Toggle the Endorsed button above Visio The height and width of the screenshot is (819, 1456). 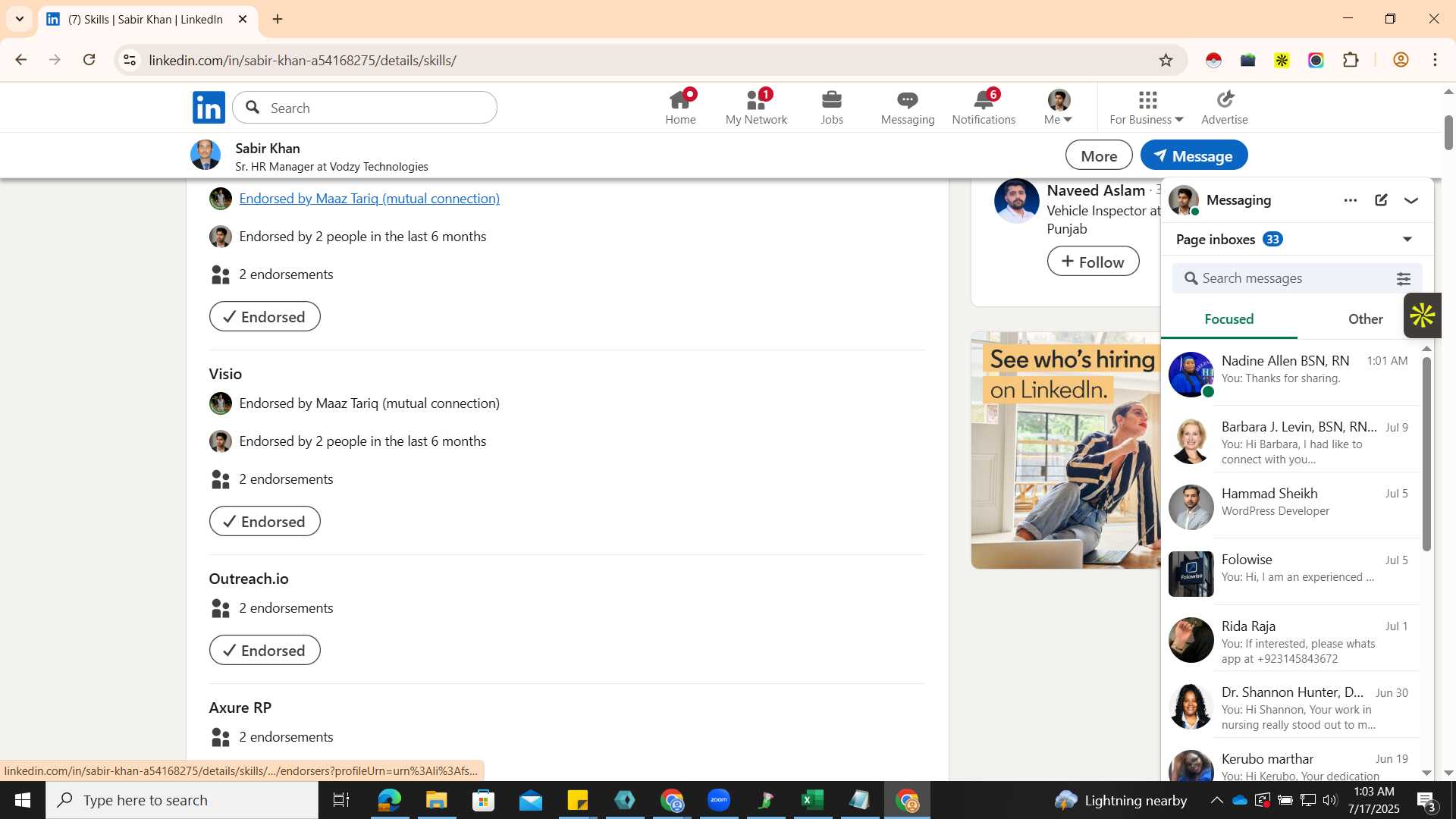(x=265, y=316)
